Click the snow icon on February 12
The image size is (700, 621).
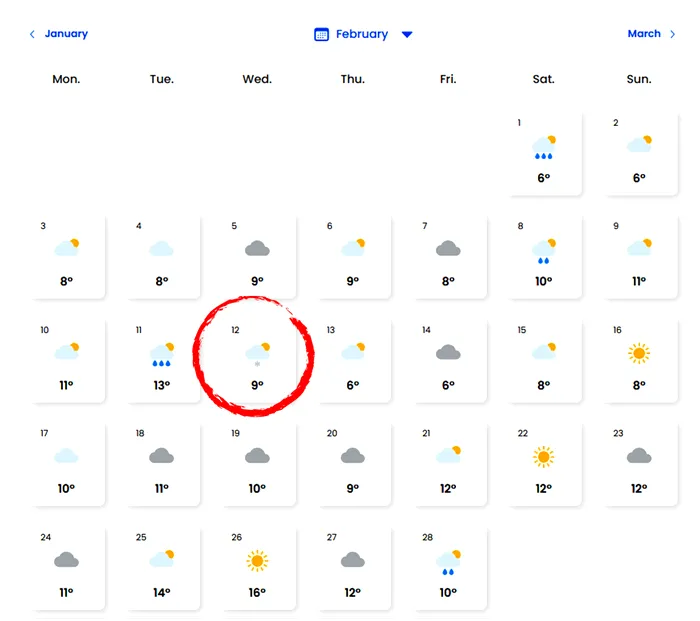(x=258, y=354)
